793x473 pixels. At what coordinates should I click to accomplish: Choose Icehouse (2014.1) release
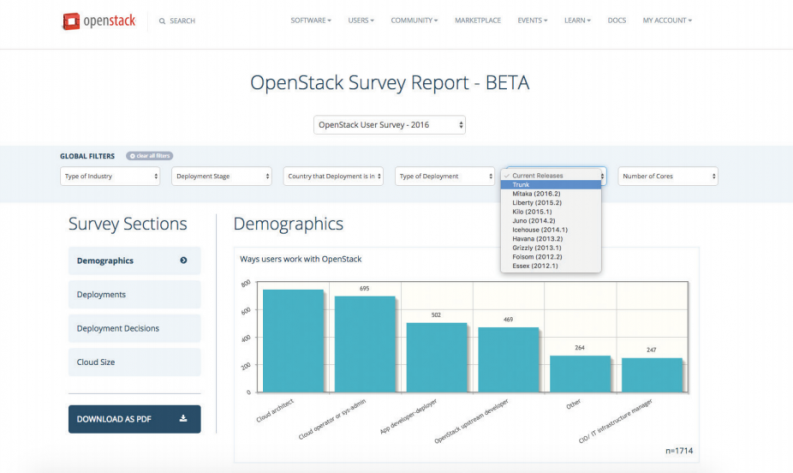pos(551,230)
